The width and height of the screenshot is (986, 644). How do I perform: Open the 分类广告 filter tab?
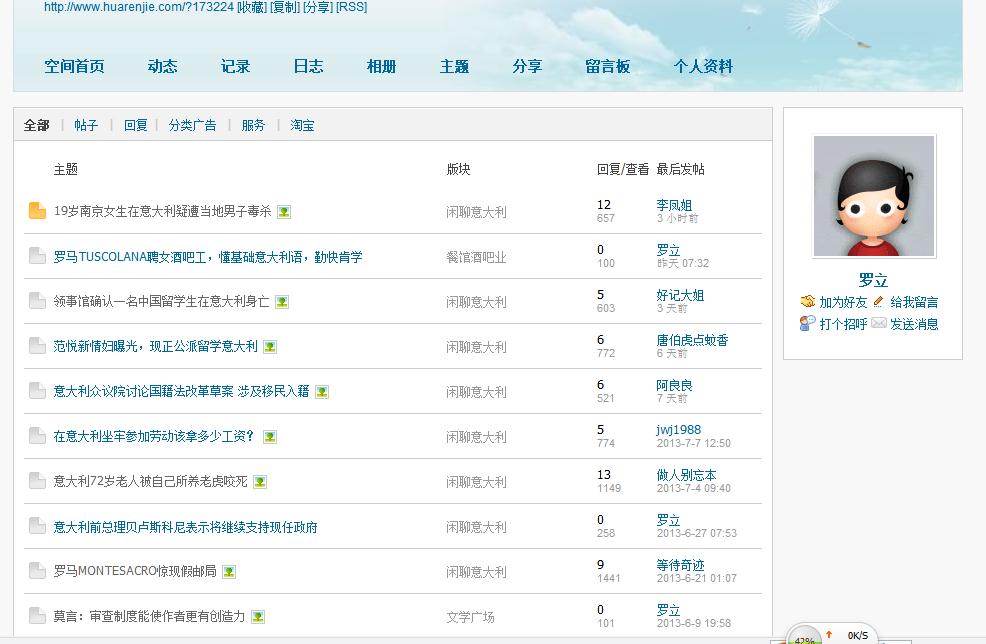193,125
